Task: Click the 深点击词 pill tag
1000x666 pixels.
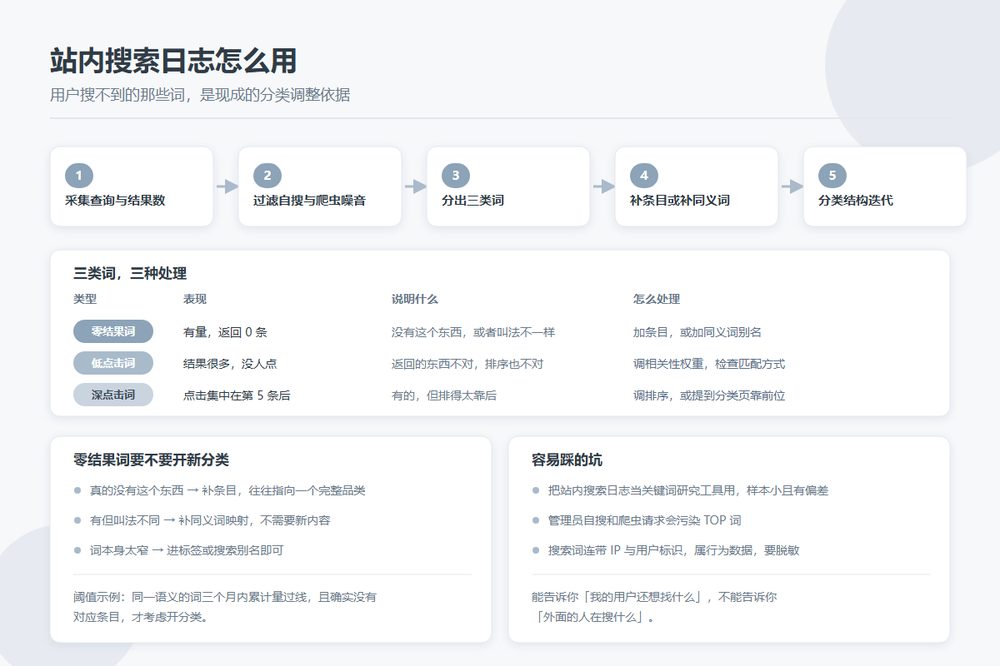Action: [113, 395]
